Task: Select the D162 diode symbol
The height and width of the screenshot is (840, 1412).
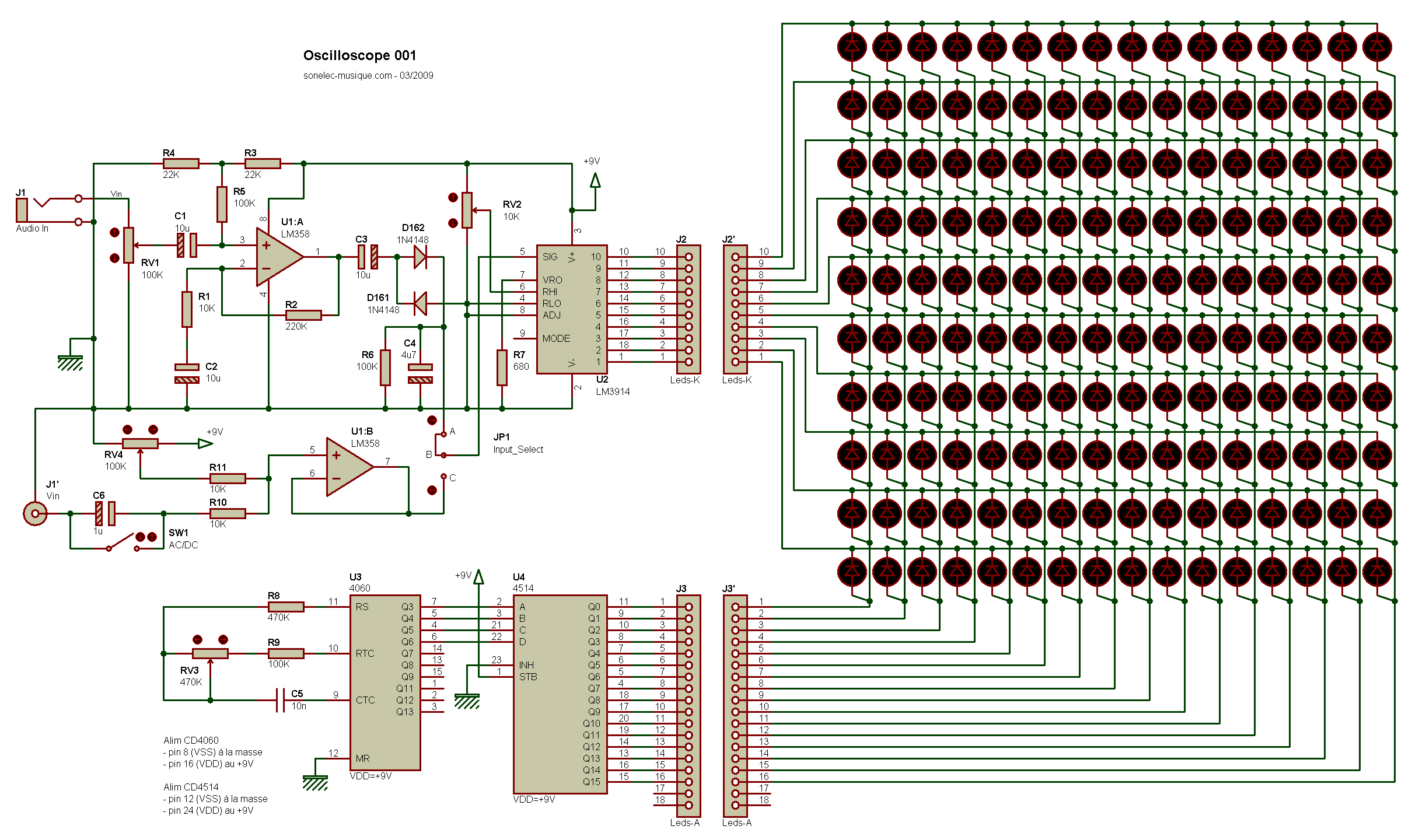Action: (x=420, y=257)
